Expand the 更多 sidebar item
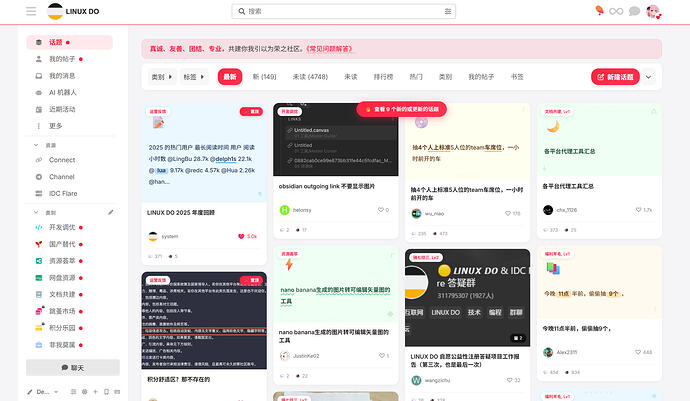690x401 pixels. click(x=55, y=126)
